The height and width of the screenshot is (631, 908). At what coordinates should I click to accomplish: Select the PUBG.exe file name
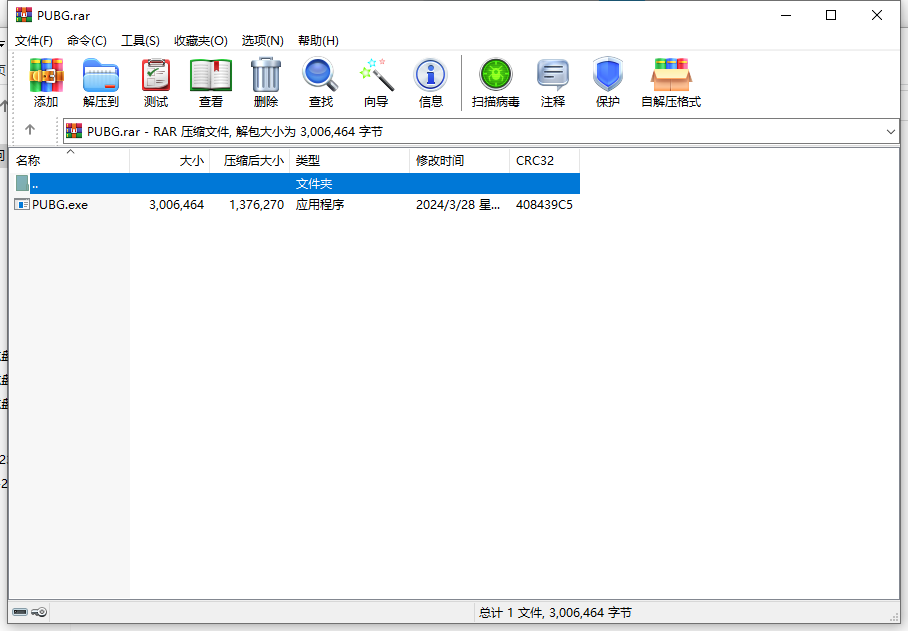[60, 205]
